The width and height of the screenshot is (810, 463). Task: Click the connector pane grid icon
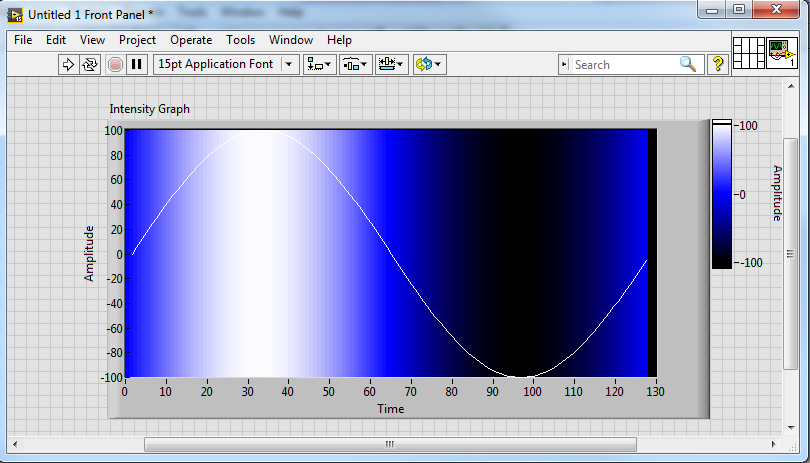click(749, 53)
